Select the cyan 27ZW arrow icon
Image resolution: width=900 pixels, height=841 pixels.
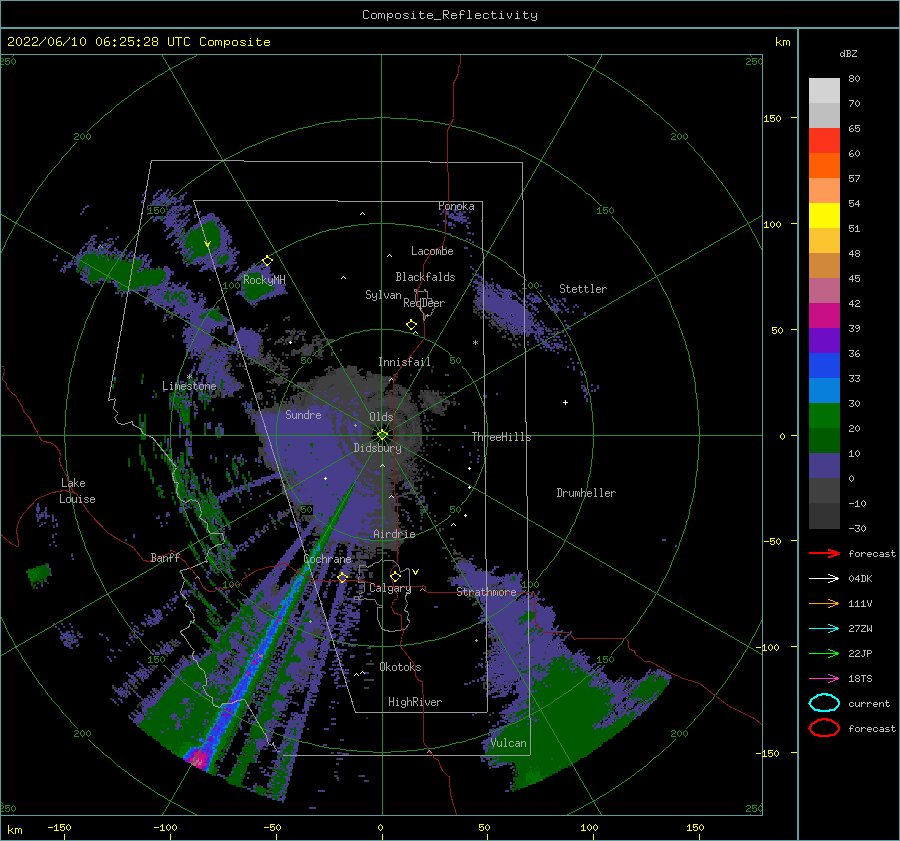click(824, 629)
